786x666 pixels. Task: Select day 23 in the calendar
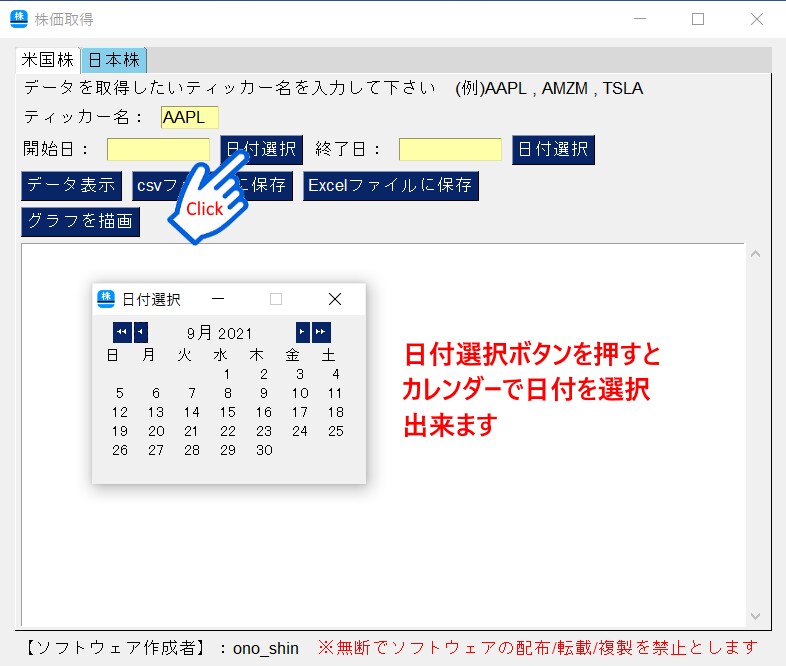[x=264, y=431]
